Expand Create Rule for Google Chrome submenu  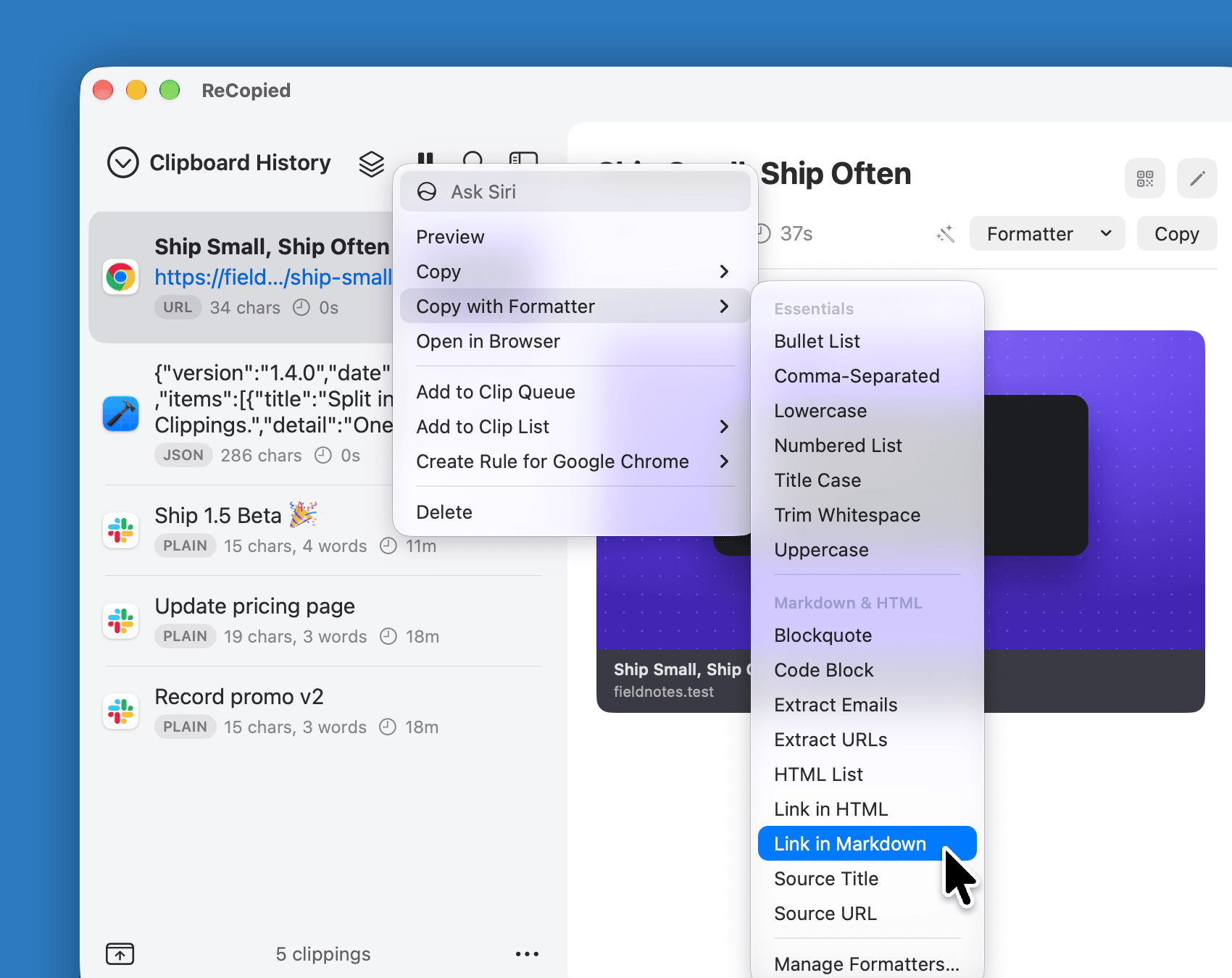[x=575, y=461]
